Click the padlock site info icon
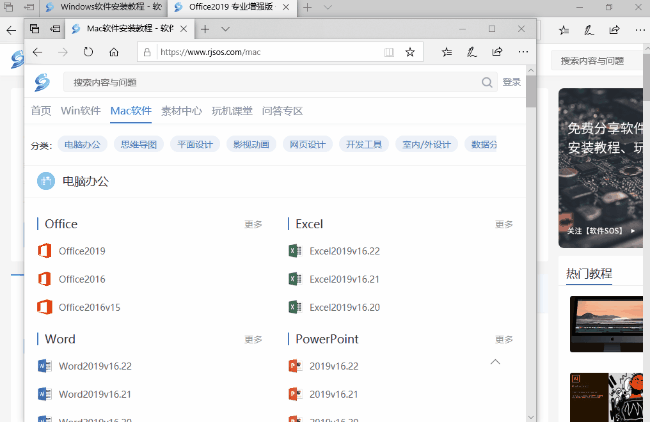 pos(147,52)
